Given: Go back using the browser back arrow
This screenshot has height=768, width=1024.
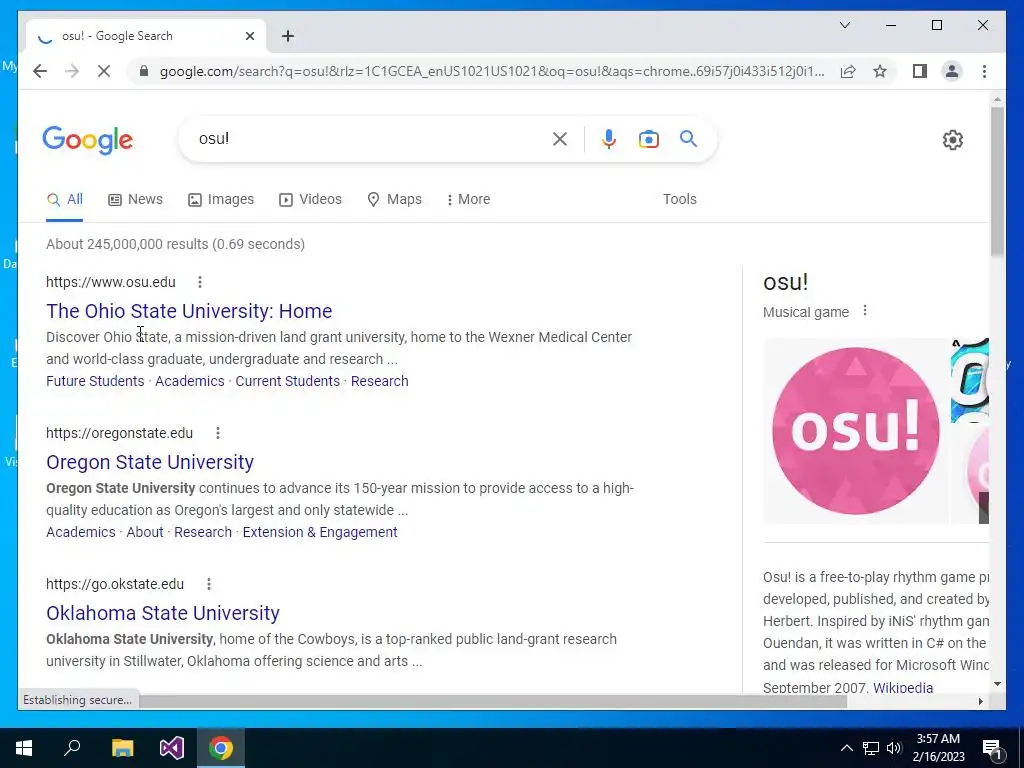Looking at the screenshot, I should point(40,71).
